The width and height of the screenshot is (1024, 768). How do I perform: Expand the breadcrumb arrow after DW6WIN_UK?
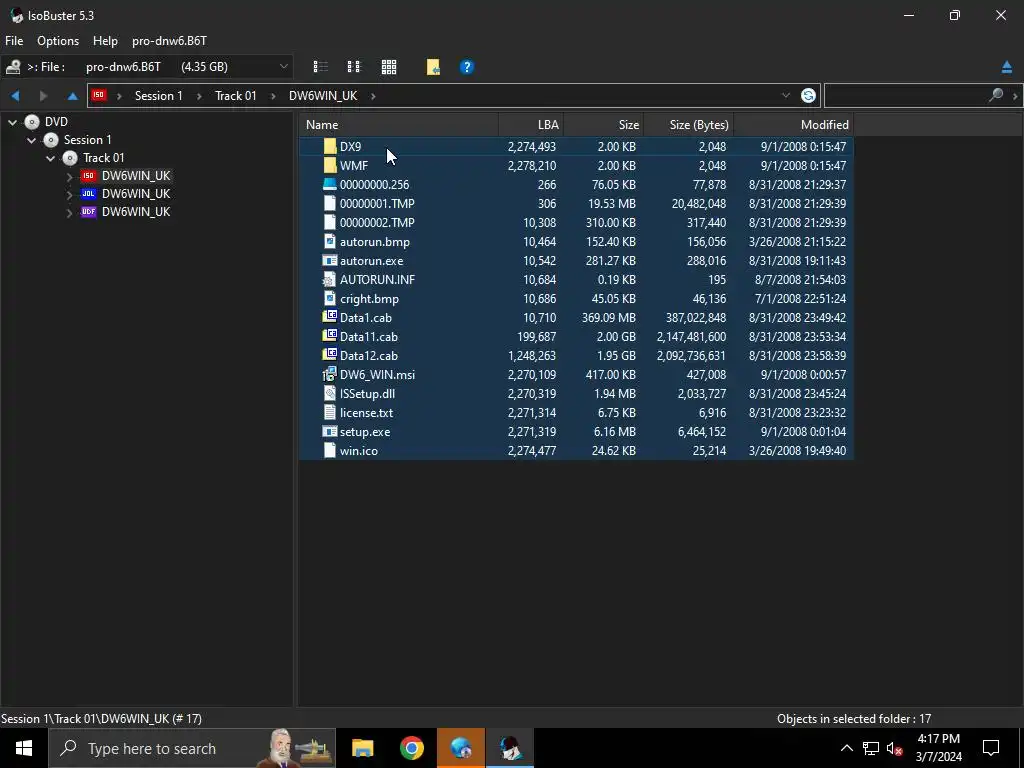(x=373, y=96)
